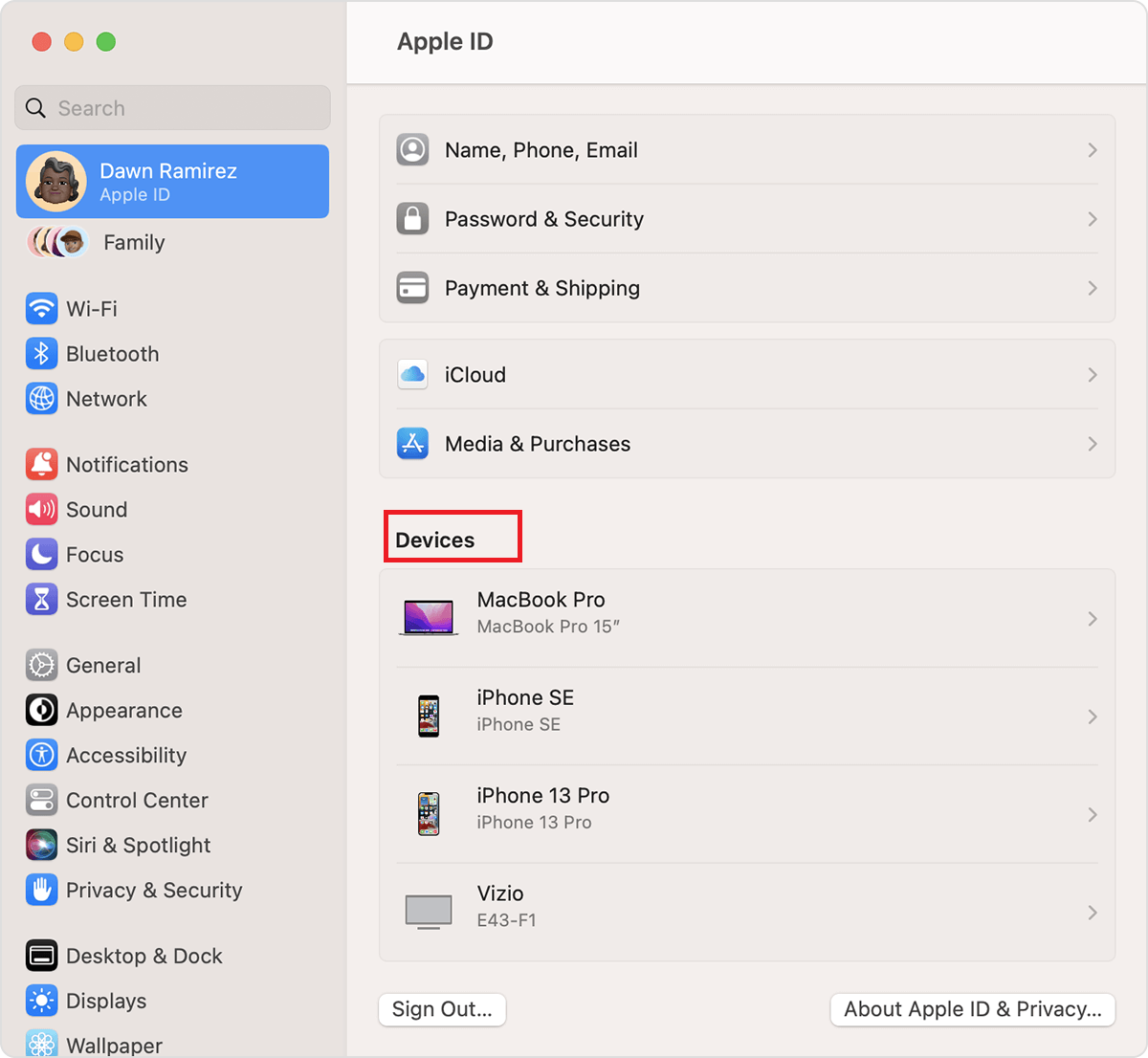The height and width of the screenshot is (1058, 1148).
Task: Expand the iCloud row chevron
Action: [1093, 375]
